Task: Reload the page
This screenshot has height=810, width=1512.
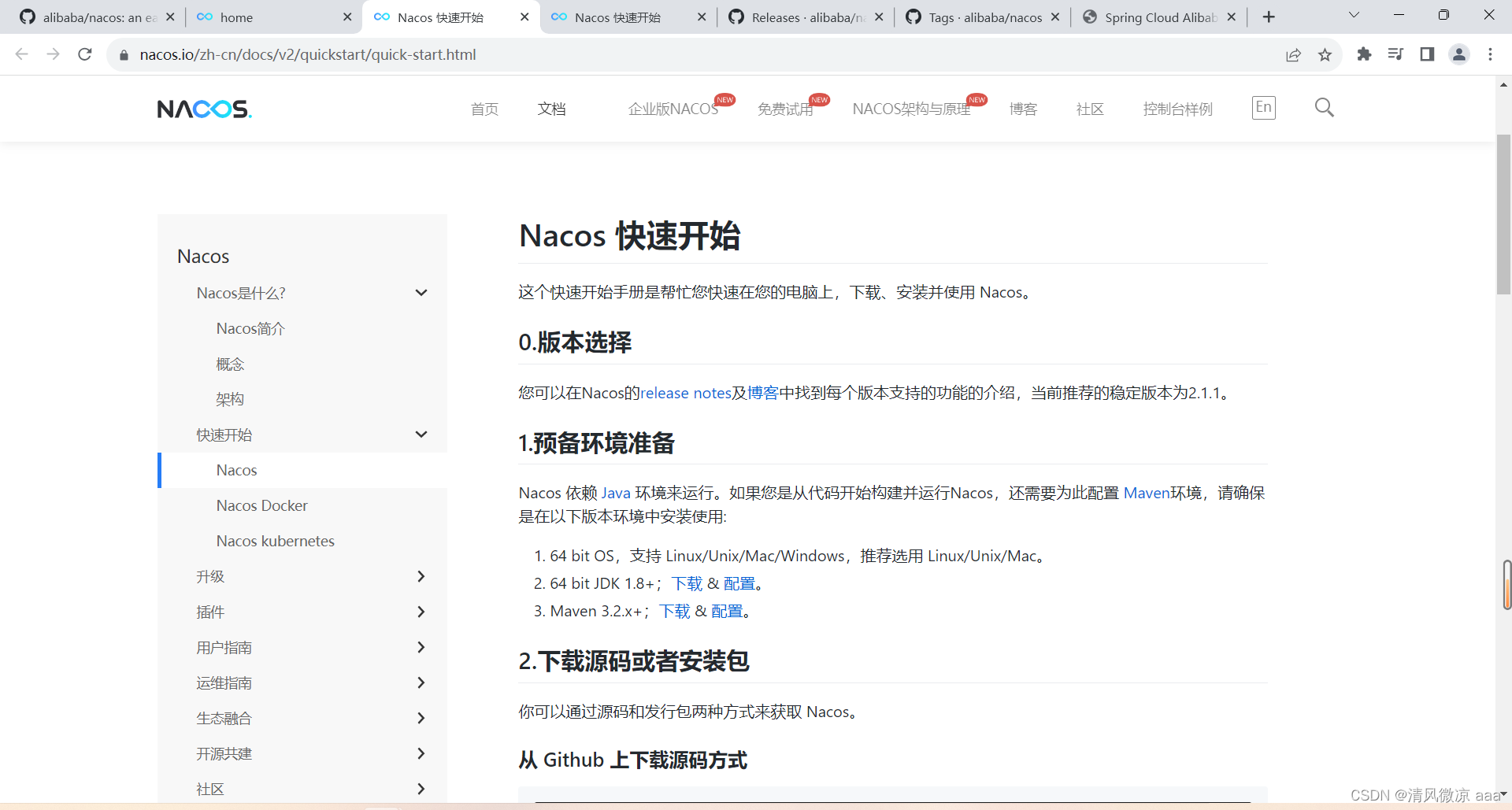Action: (x=85, y=54)
